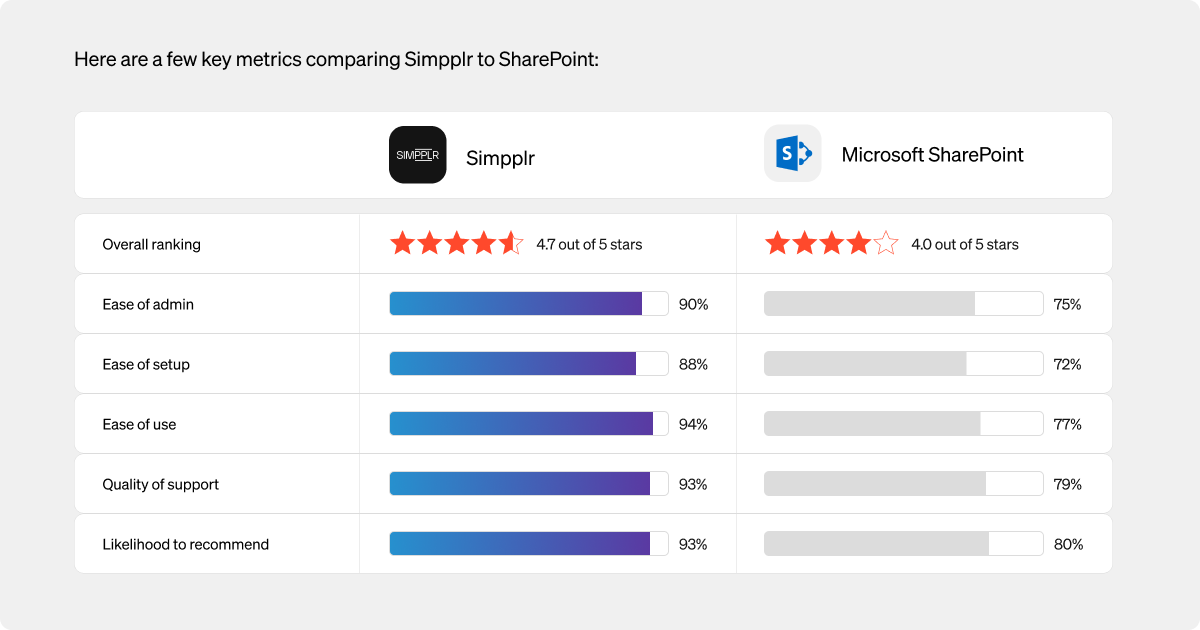1200x630 pixels.
Task: Select the Overall ranking row label
Action: click(151, 245)
